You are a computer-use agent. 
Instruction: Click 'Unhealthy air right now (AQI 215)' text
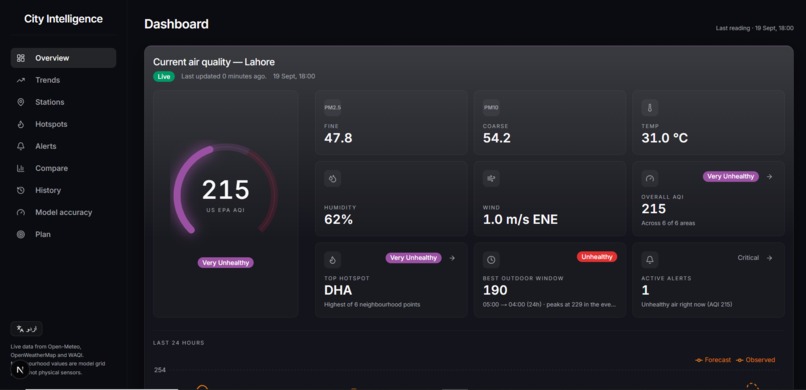687,305
